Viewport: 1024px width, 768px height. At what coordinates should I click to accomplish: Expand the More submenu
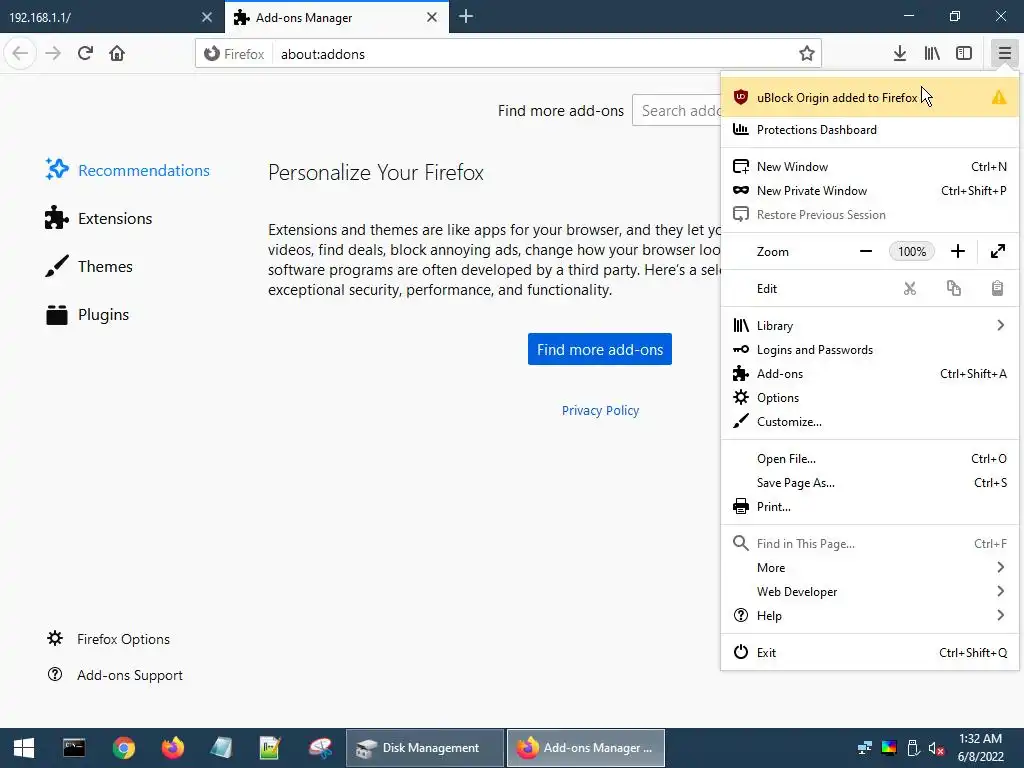870,568
